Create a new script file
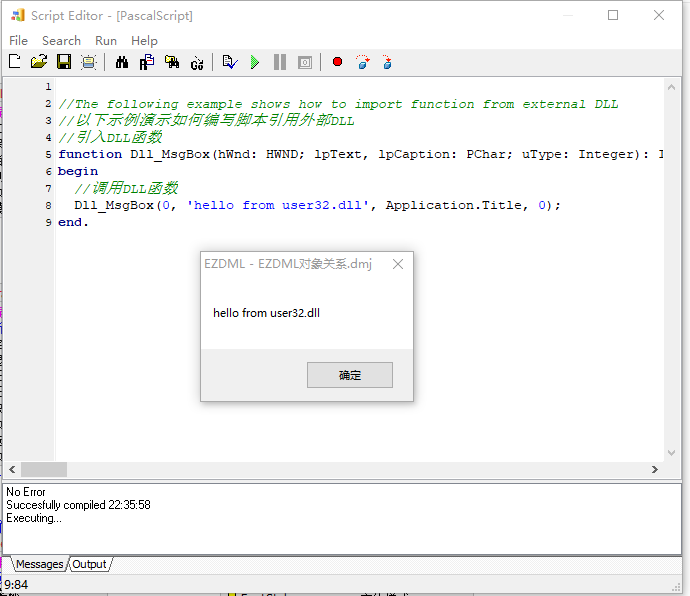The height and width of the screenshot is (596, 690). coord(15,62)
